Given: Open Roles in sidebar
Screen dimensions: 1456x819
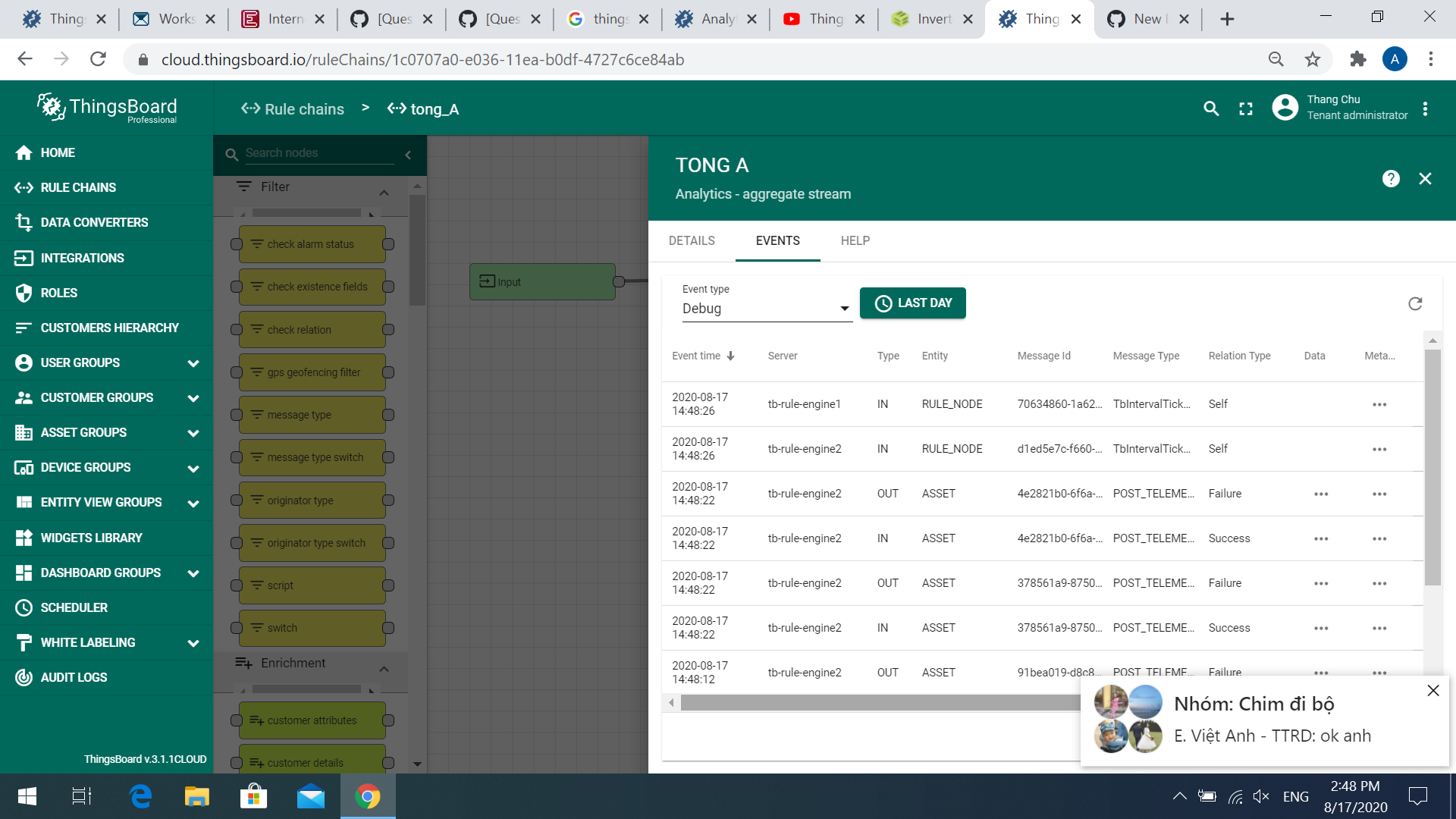Looking at the screenshot, I should click(106, 293).
